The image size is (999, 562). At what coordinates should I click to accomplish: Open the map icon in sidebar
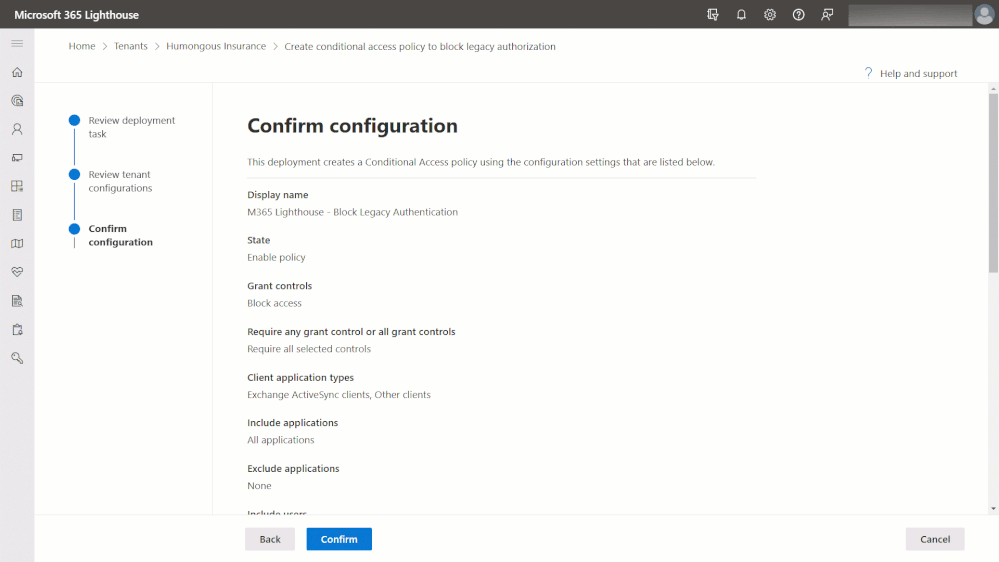point(17,243)
